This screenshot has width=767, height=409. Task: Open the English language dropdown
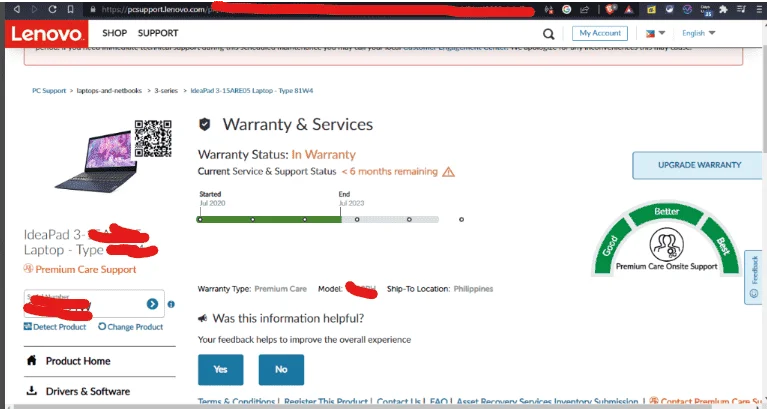tap(699, 33)
